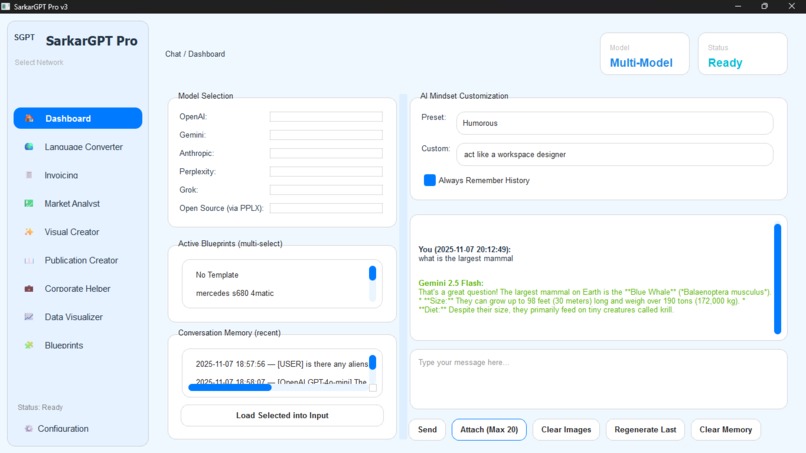Click the 'Chat / Dashboard' breadcrumb
806x453 pixels.
(195, 53)
